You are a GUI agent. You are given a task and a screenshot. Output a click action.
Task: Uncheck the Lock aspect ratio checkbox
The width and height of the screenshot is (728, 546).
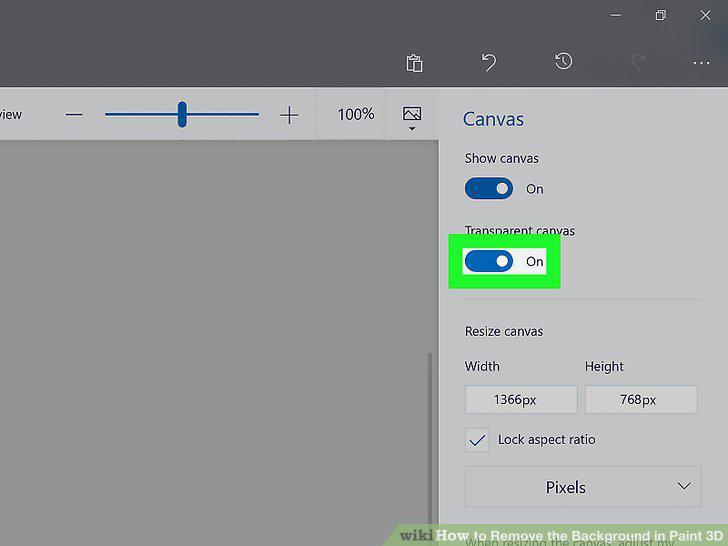[477, 440]
